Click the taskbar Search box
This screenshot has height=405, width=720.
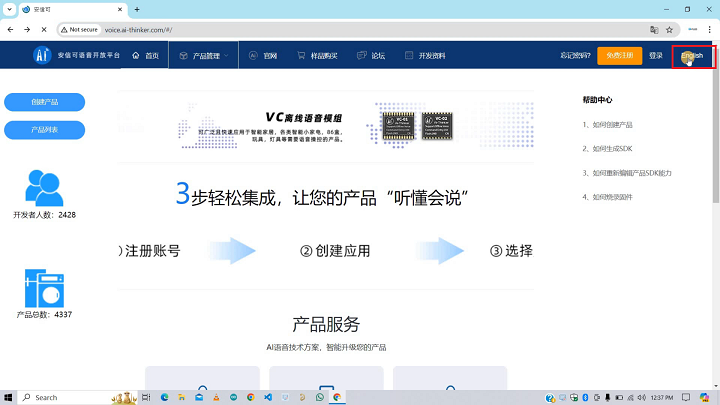pos(78,397)
